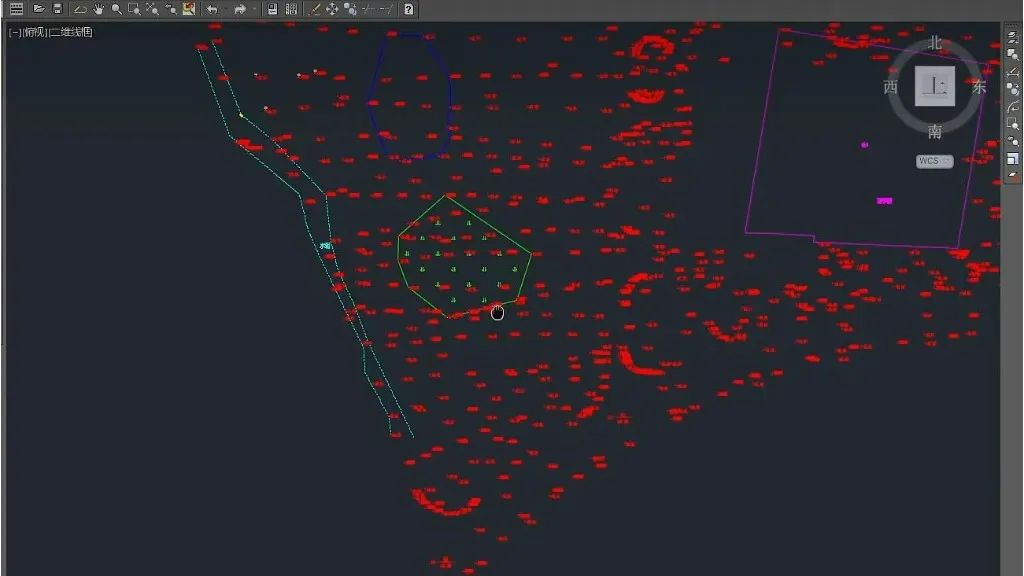Click the Open file folder icon
1024x576 pixels.
(x=39, y=9)
